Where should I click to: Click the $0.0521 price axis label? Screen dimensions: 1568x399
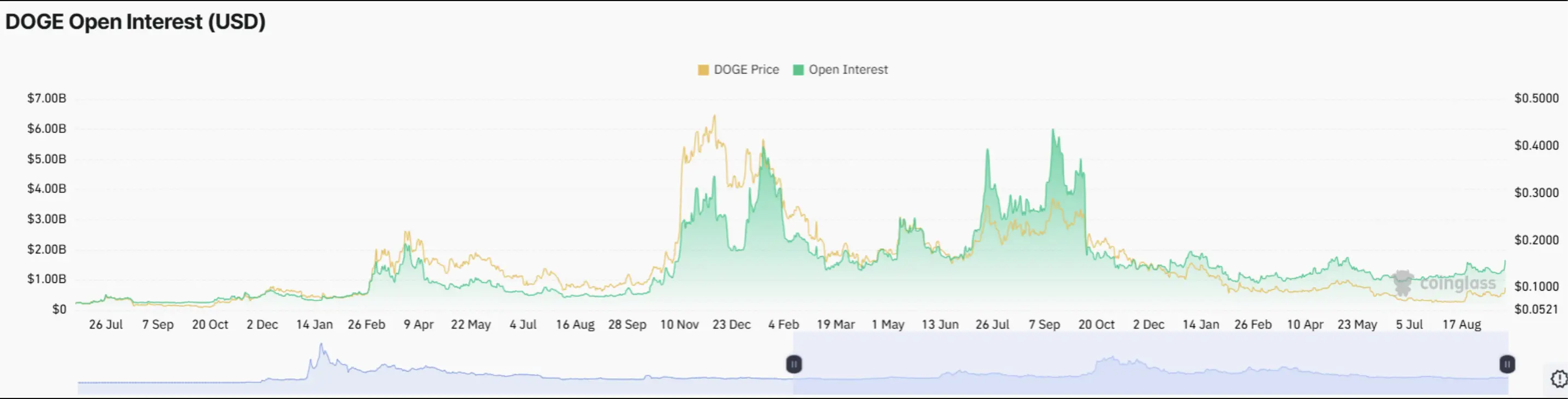(1536, 309)
